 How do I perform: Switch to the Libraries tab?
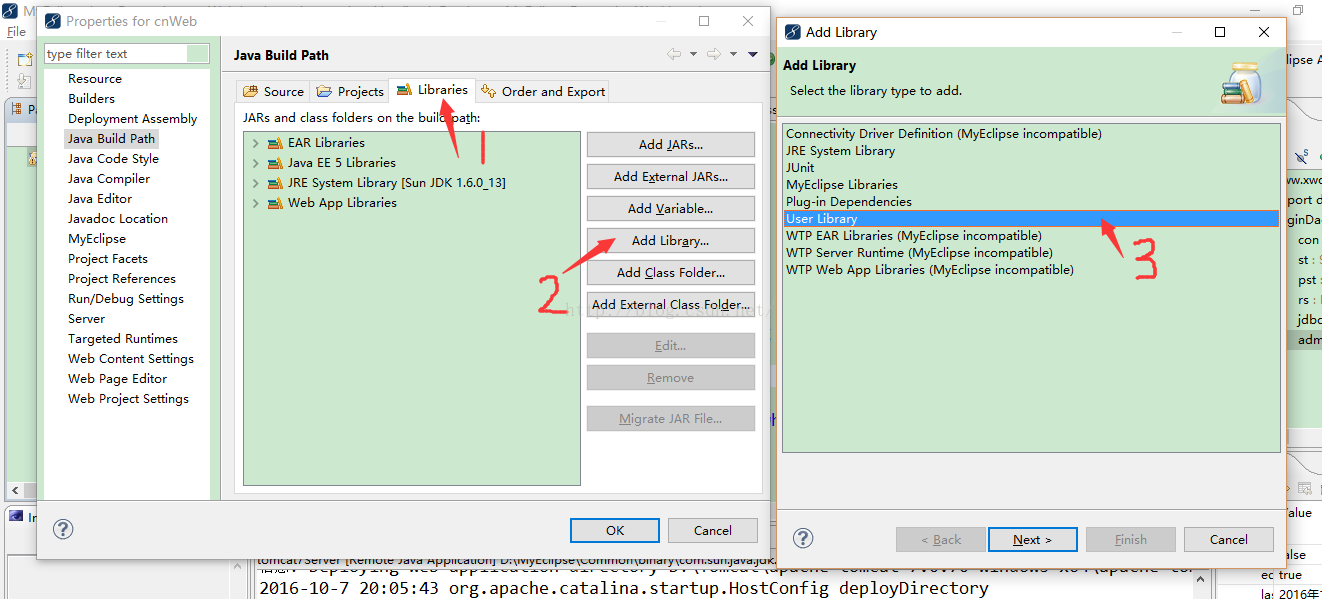pyautogui.click(x=432, y=89)
